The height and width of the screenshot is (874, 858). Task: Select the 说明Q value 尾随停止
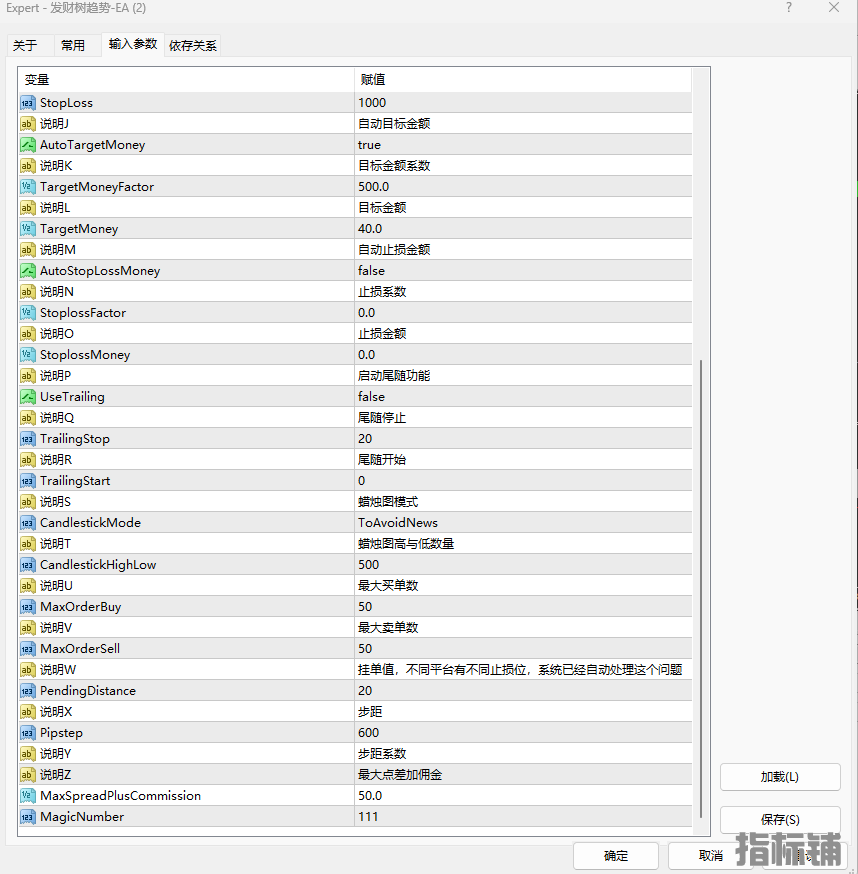[x=523, y=418]
